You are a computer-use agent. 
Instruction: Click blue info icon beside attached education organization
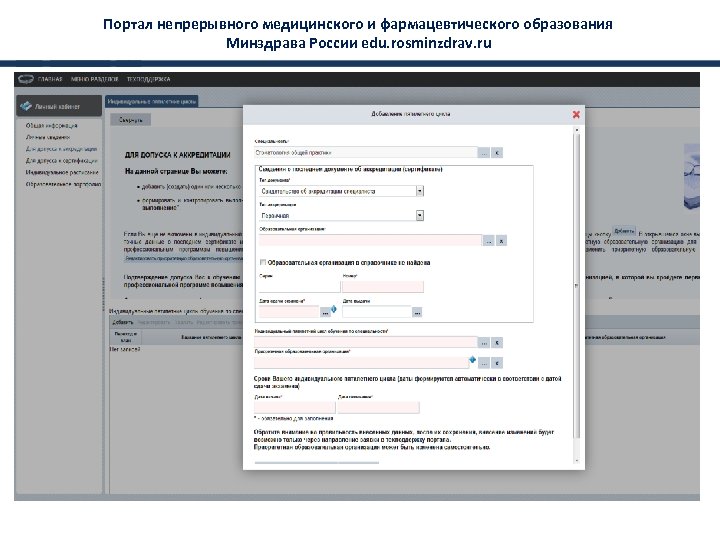pos(472,360)
